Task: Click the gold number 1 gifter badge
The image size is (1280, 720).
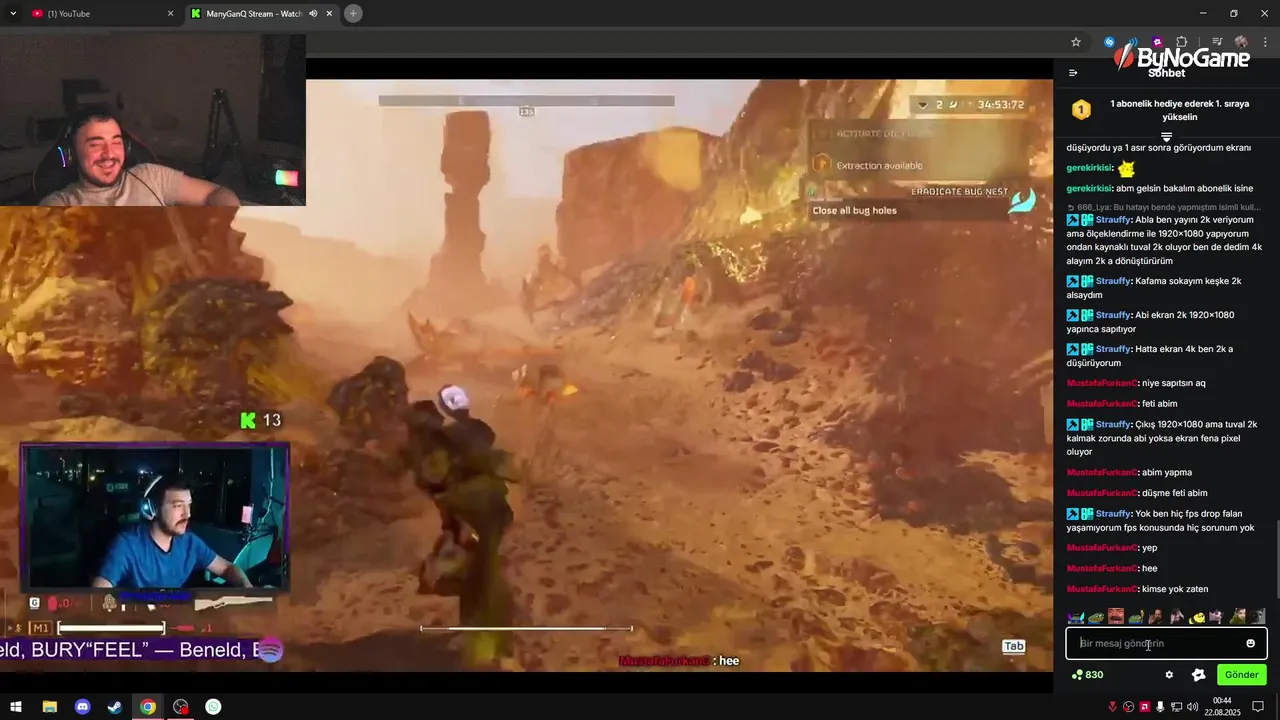Action: point(1081,110)
